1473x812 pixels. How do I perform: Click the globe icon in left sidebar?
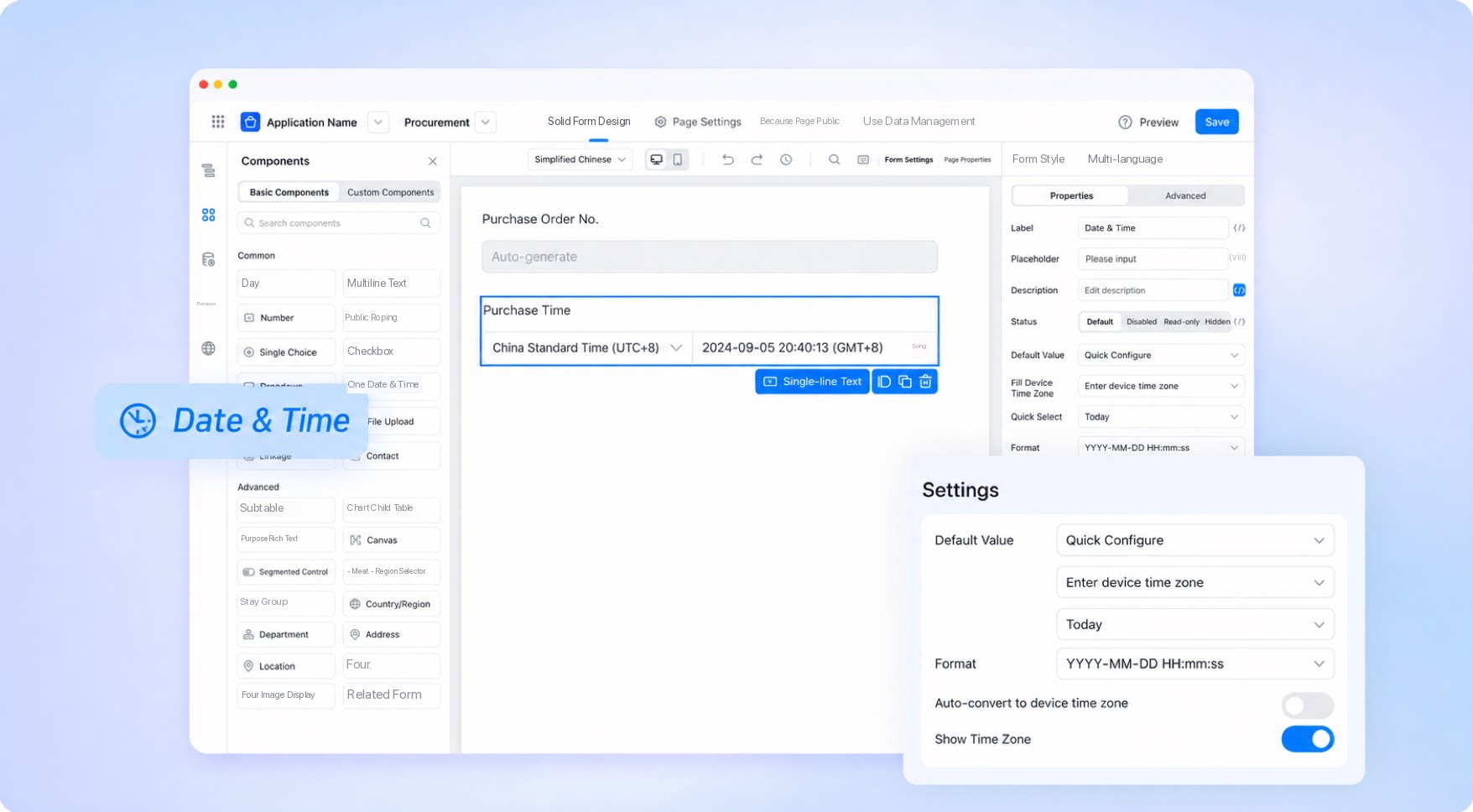[209, 348]
